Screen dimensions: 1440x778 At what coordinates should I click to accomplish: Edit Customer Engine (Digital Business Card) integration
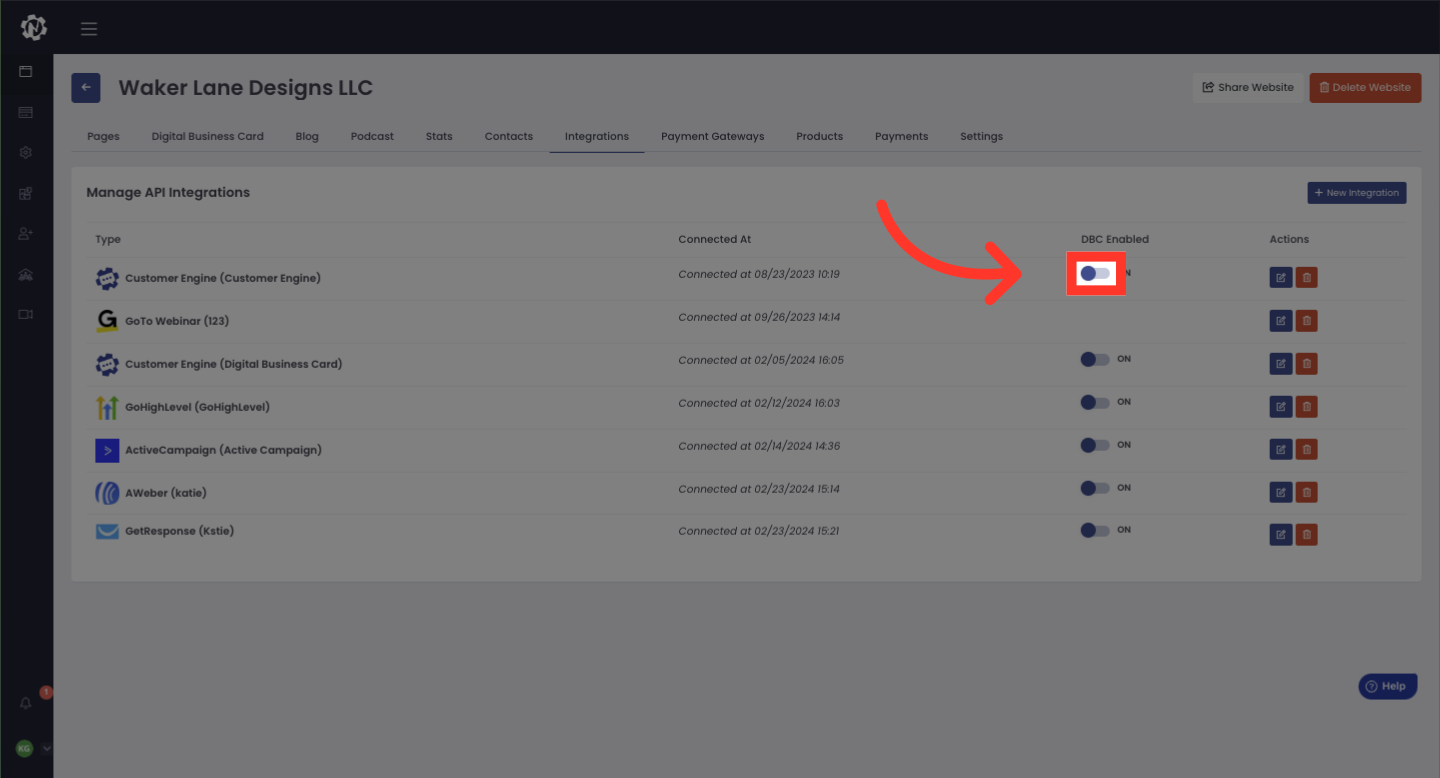click(1281, 364)
